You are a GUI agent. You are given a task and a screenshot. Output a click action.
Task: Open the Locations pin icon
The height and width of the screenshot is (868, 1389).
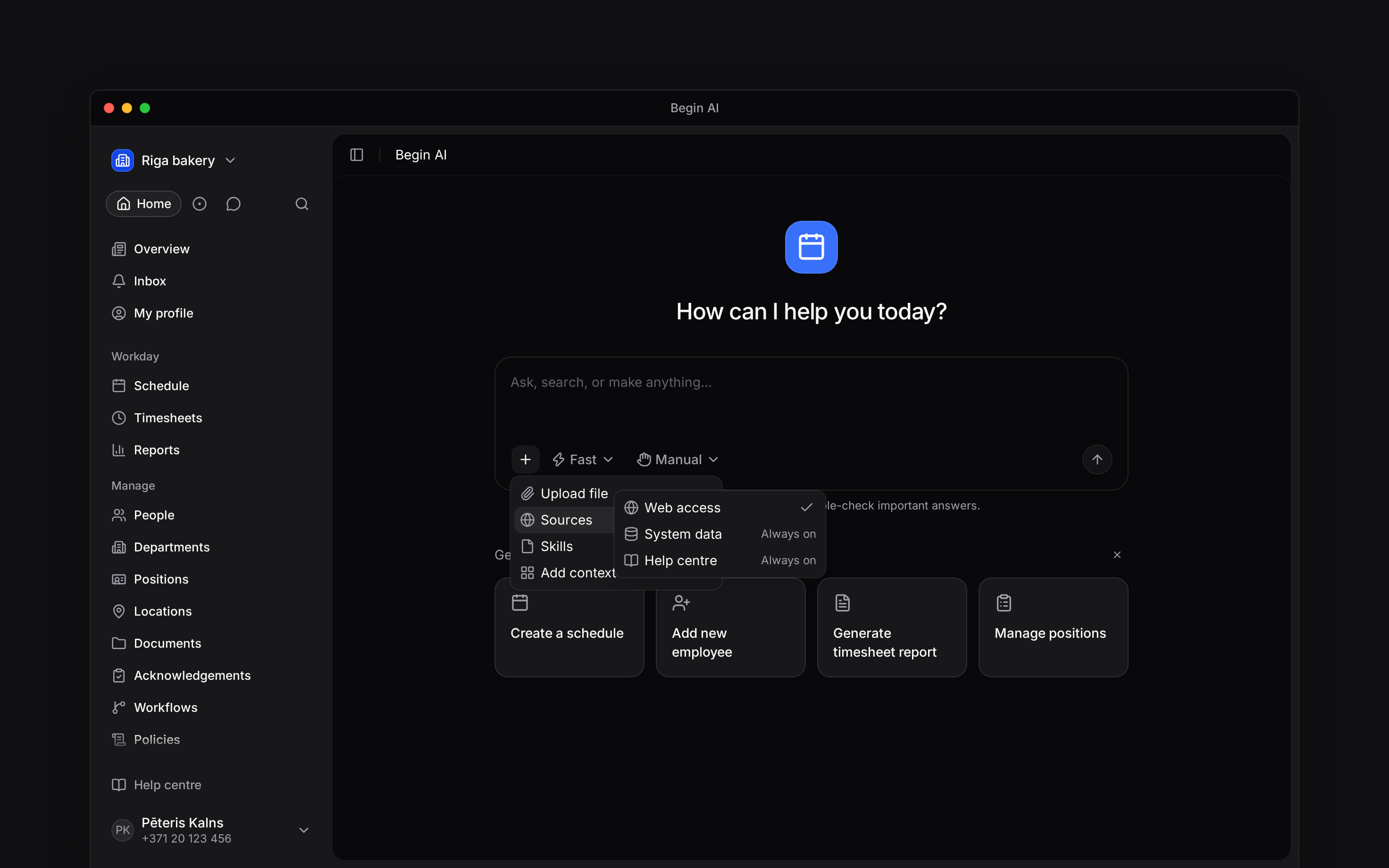[119, 611]
